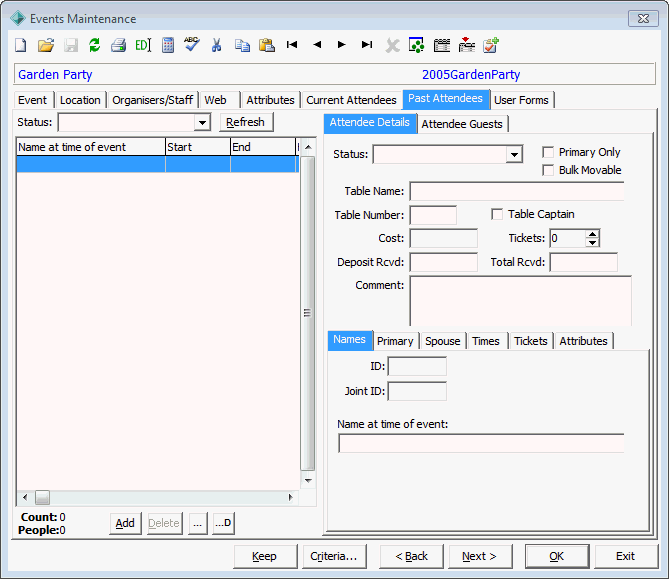Click the Refresh button
This screenshot has height=579, width=669.
(245, 122)
